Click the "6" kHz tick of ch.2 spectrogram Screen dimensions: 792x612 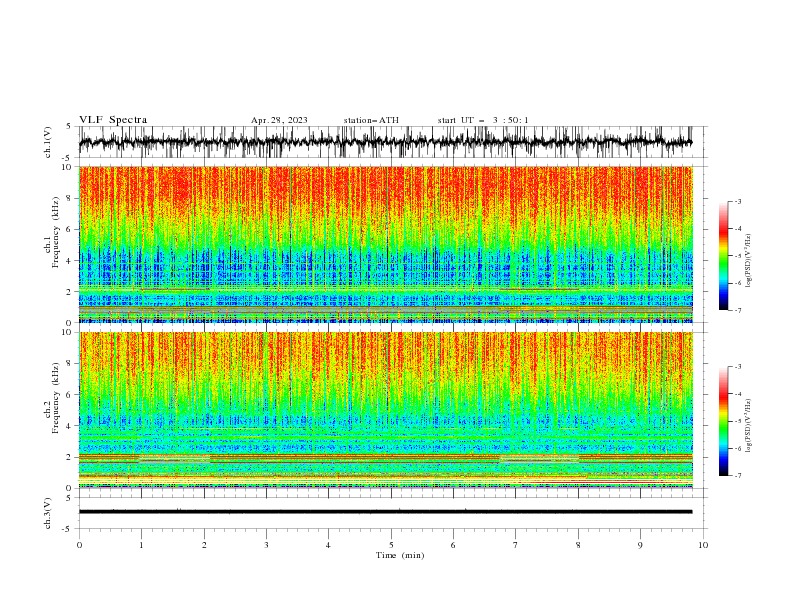tap(69, 394)
